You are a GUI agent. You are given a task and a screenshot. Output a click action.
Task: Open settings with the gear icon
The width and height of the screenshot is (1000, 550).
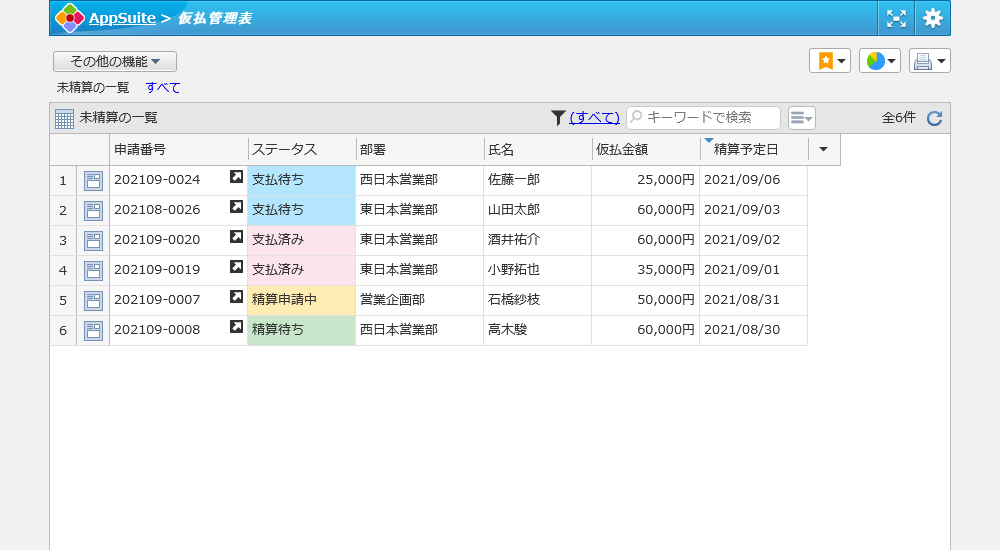click(932, 18)
